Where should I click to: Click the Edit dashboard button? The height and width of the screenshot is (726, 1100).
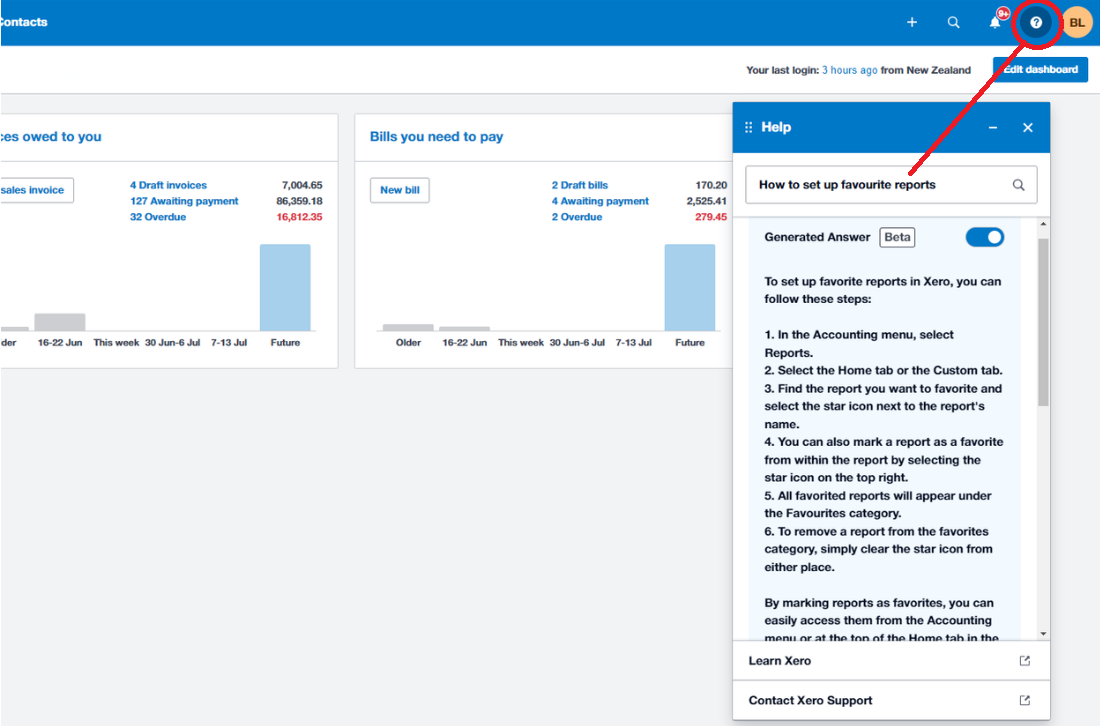pyautogui.click(x=1040, y=69)
